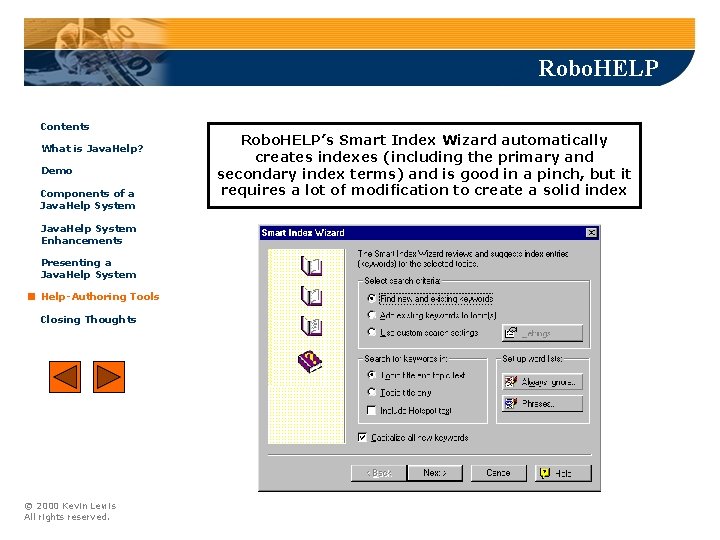Click the top open book icon in wizard
This screenshot has width=720, height=540.
coord(311,266)
